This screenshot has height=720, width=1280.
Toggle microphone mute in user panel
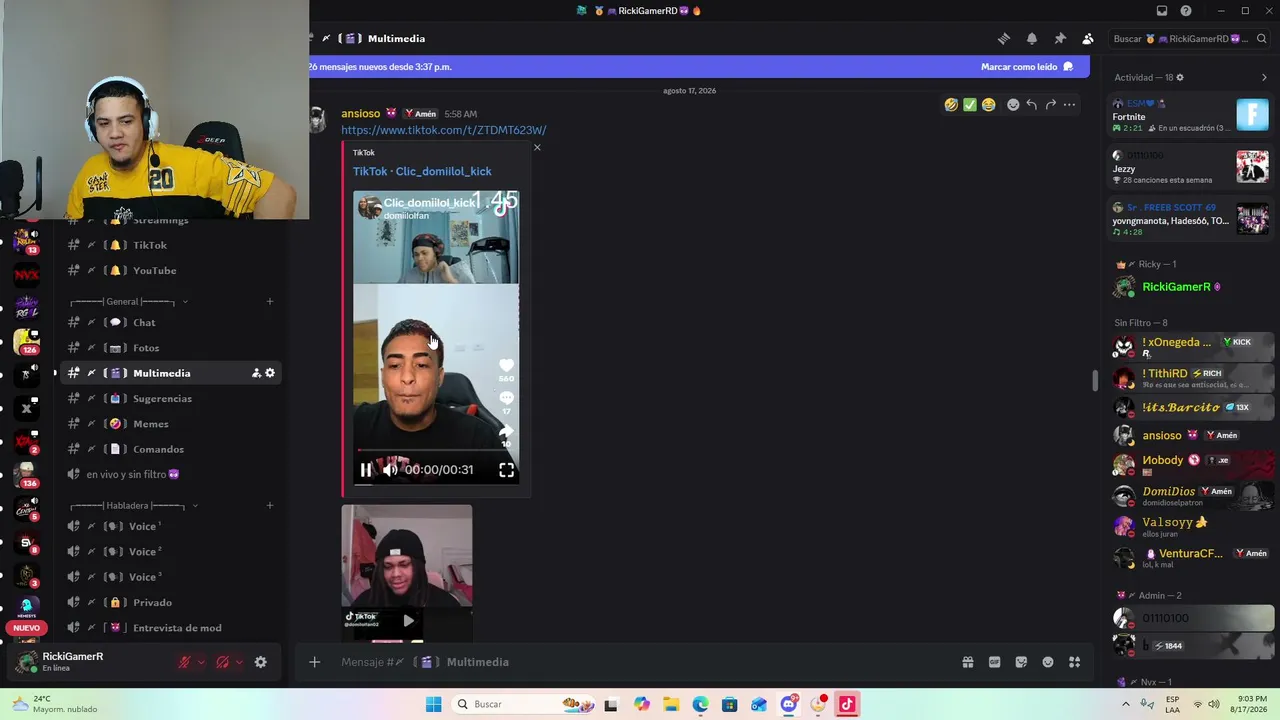[185, 662]
